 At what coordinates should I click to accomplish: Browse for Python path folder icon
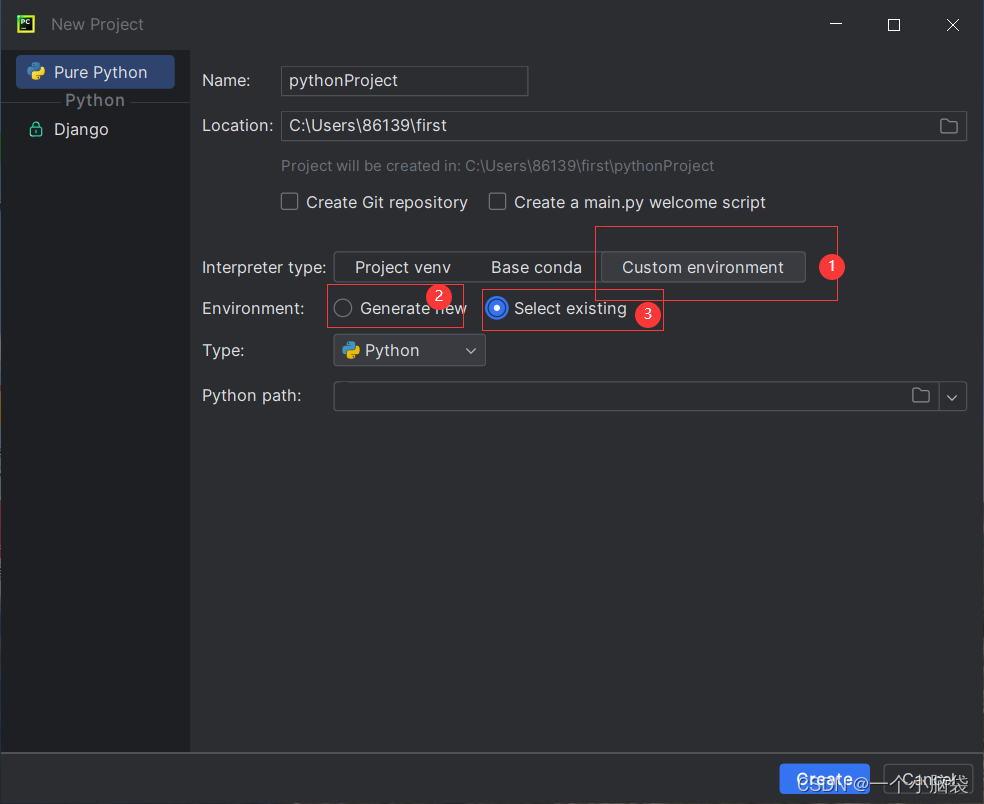(x=921, y=395)
